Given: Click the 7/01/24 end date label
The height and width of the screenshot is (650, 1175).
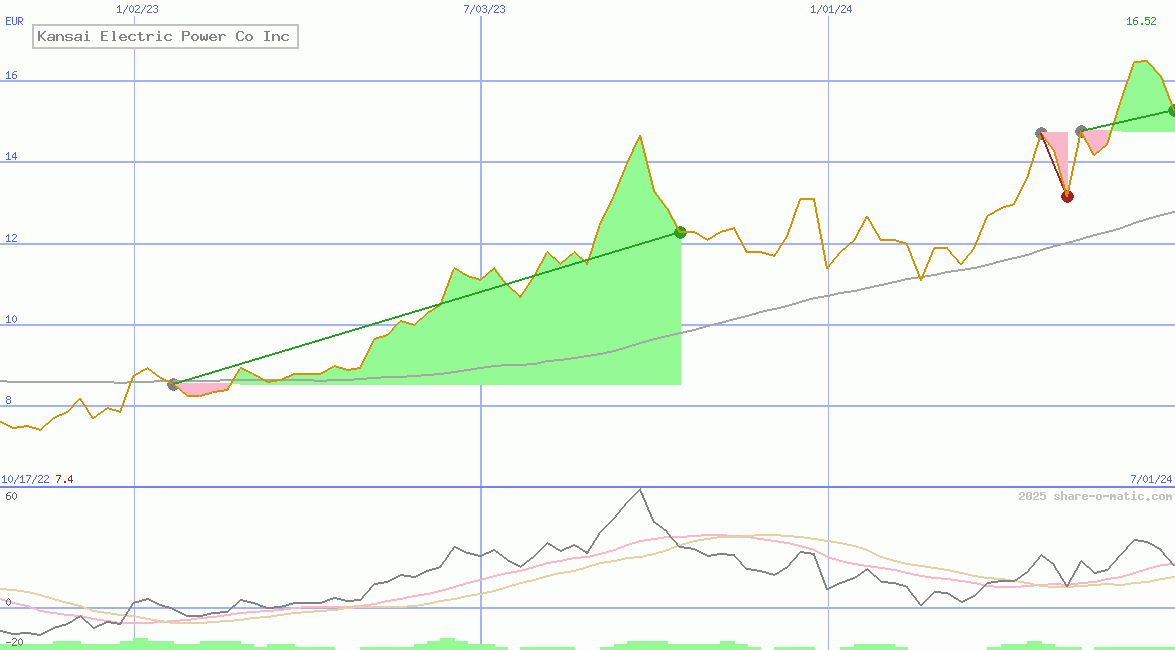Looking at the screenshot, I should tap(1151, 479).
